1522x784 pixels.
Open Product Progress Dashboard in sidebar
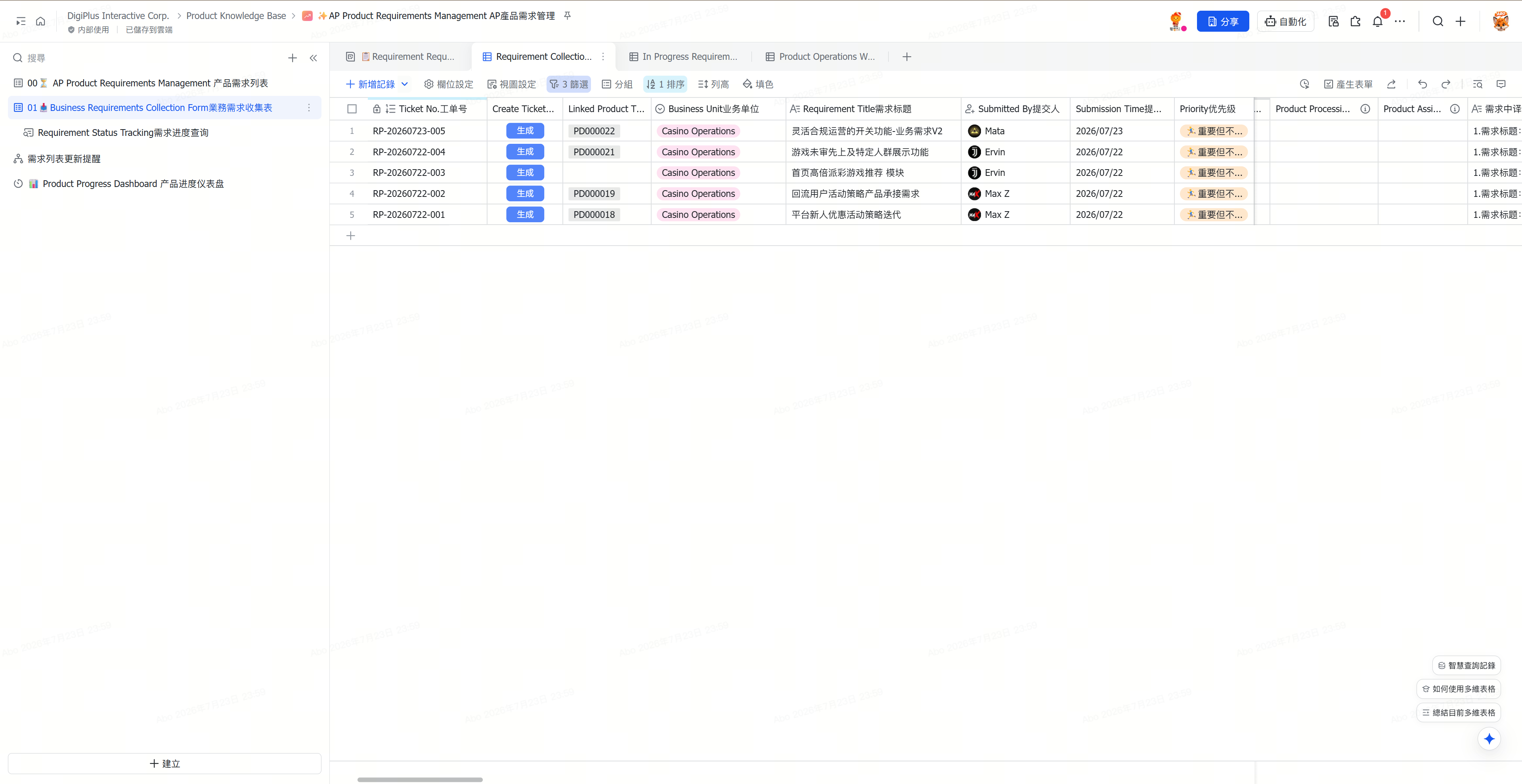[165, 183]
